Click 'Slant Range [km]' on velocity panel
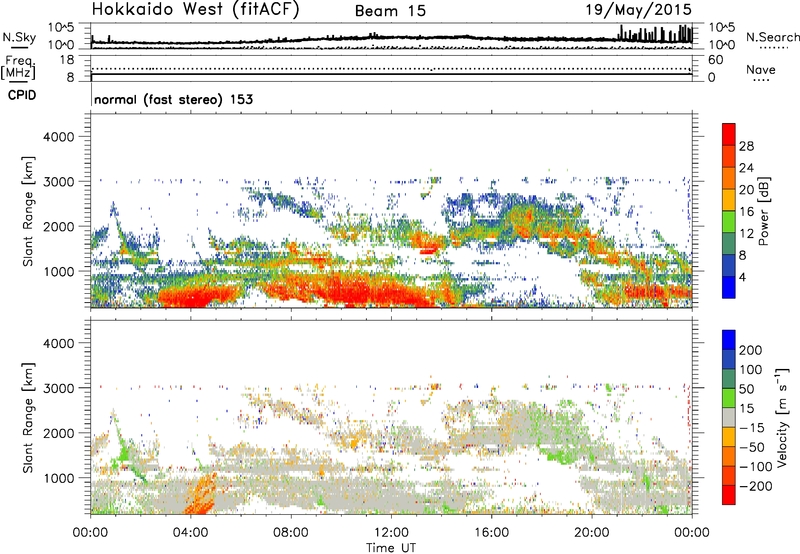The image size is (800, 554). [28, 418]
